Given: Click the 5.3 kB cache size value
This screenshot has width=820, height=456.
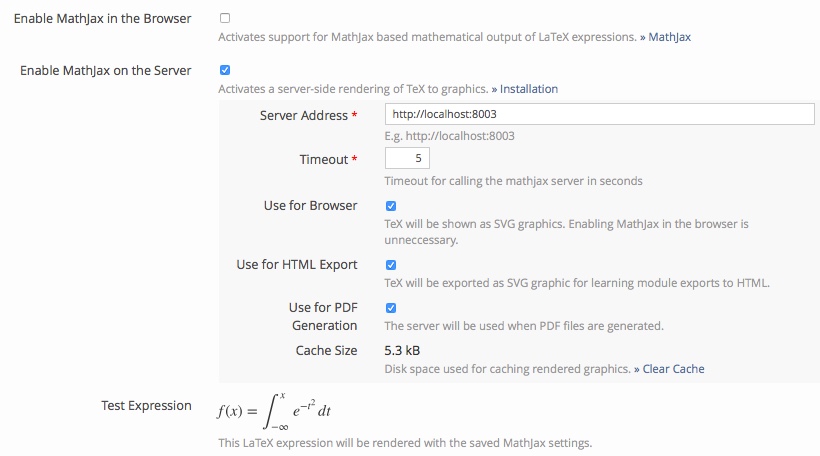Looking at the screenshot, I should (402, 351).
